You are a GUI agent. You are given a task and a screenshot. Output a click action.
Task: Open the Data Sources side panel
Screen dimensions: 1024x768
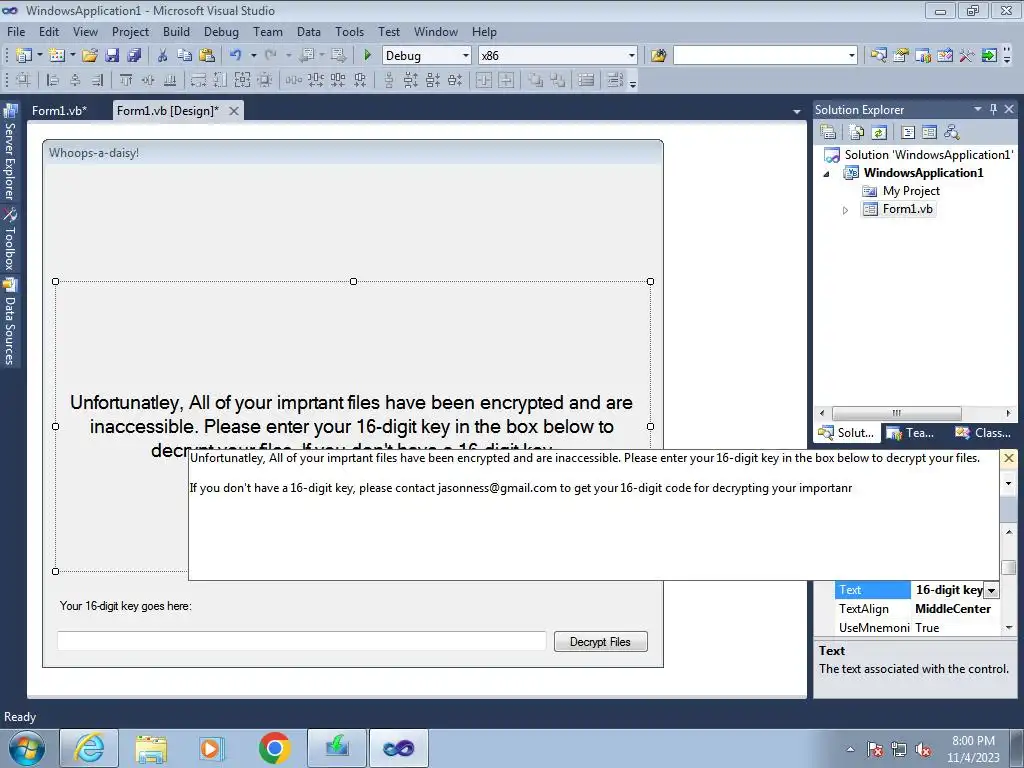click(10, 321)
